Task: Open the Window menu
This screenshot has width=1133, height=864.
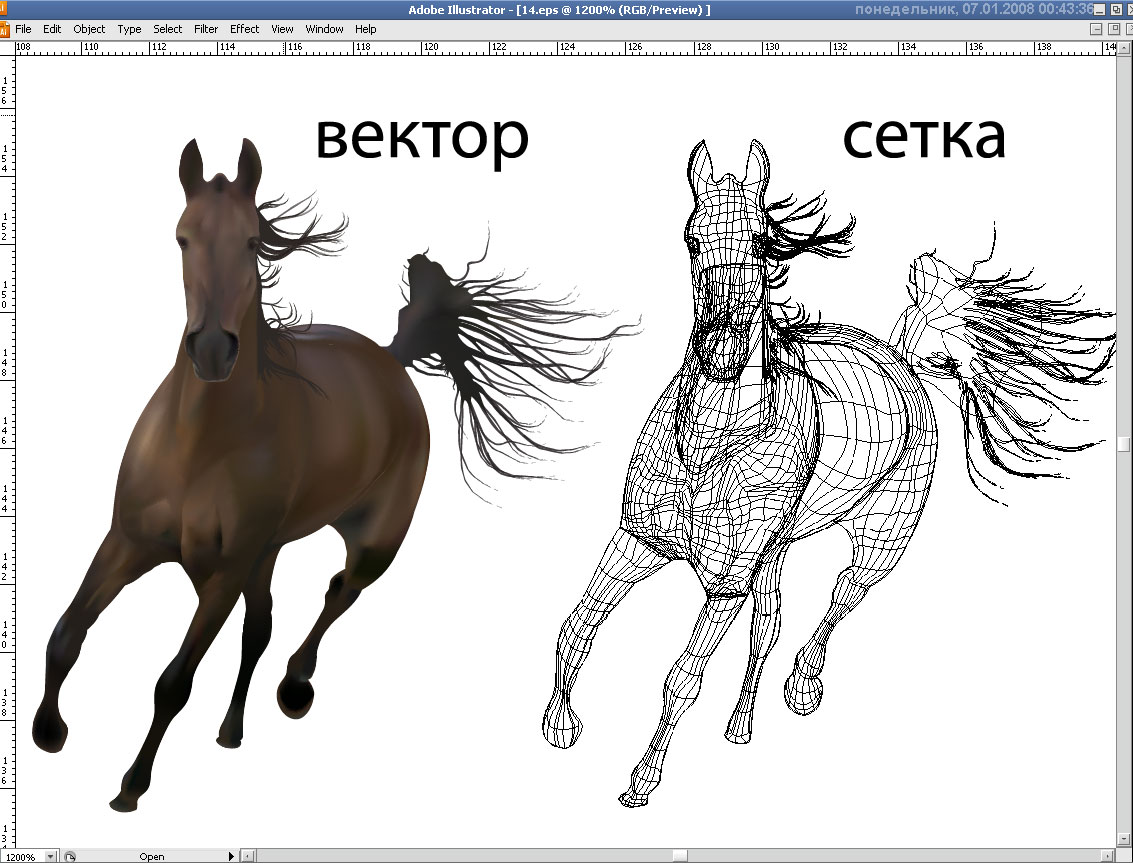Action: click(324, 29)
